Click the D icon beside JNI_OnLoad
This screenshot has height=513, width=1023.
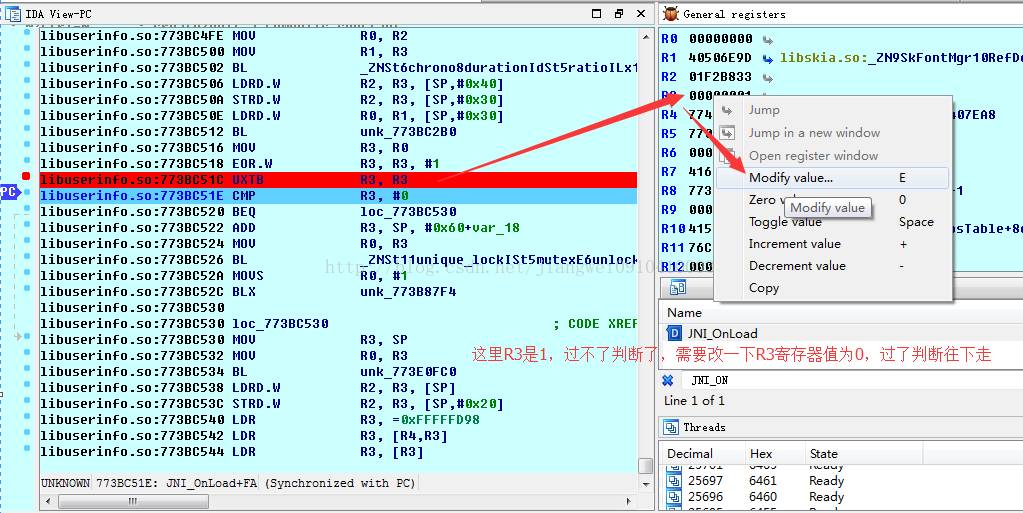point(674,334)
